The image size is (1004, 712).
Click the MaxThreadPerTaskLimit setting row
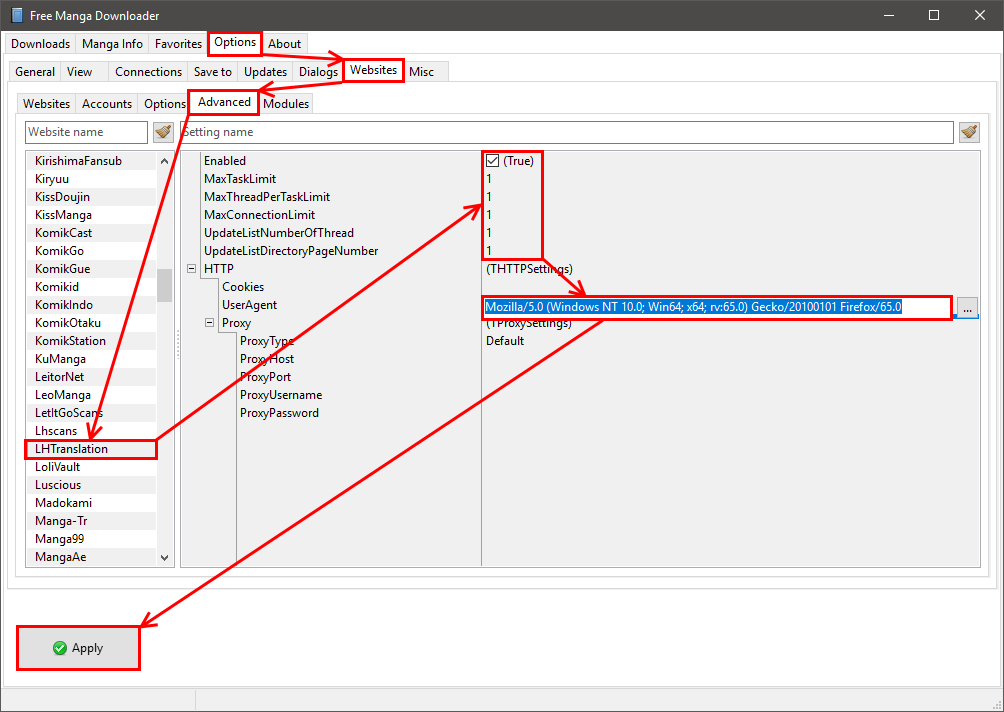580,197
